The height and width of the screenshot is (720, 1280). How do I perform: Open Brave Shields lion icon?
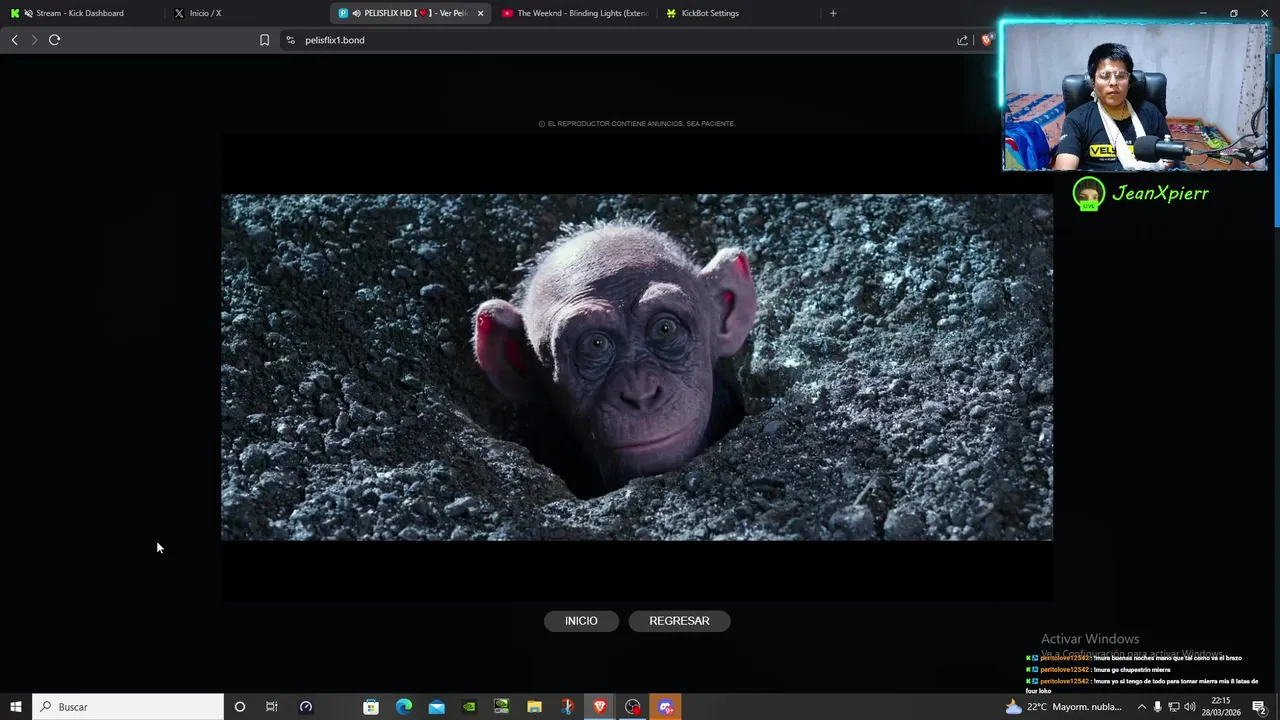[987, 40]
